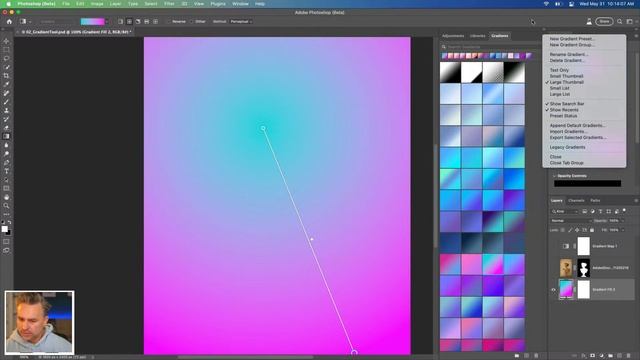Viewport: 640px width, 360px height.
Task: Click the Search Gradients input field
Action: [x=490, y=47]
